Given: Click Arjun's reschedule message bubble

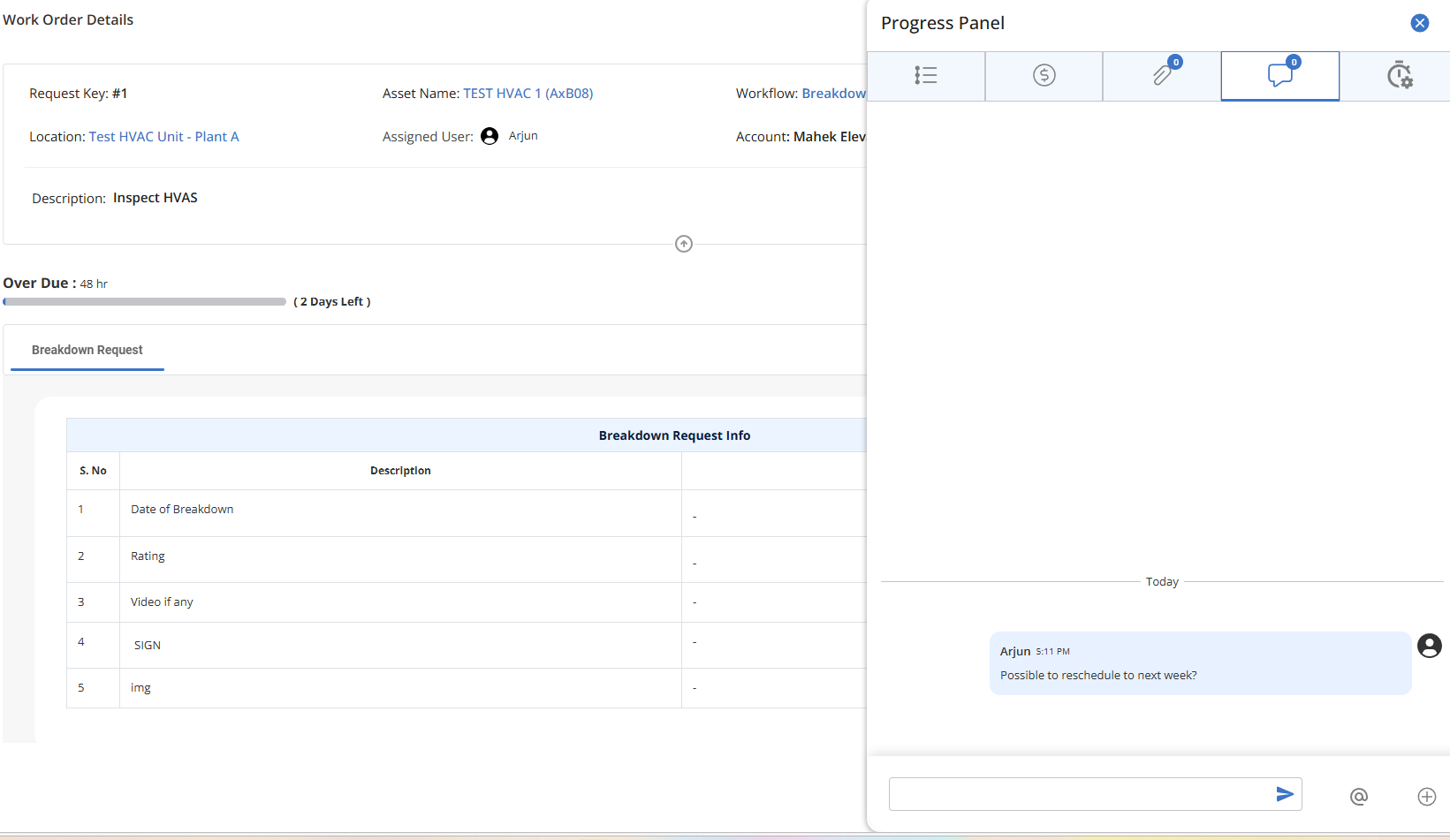Looking at the screenshot, I should 1199,663.
